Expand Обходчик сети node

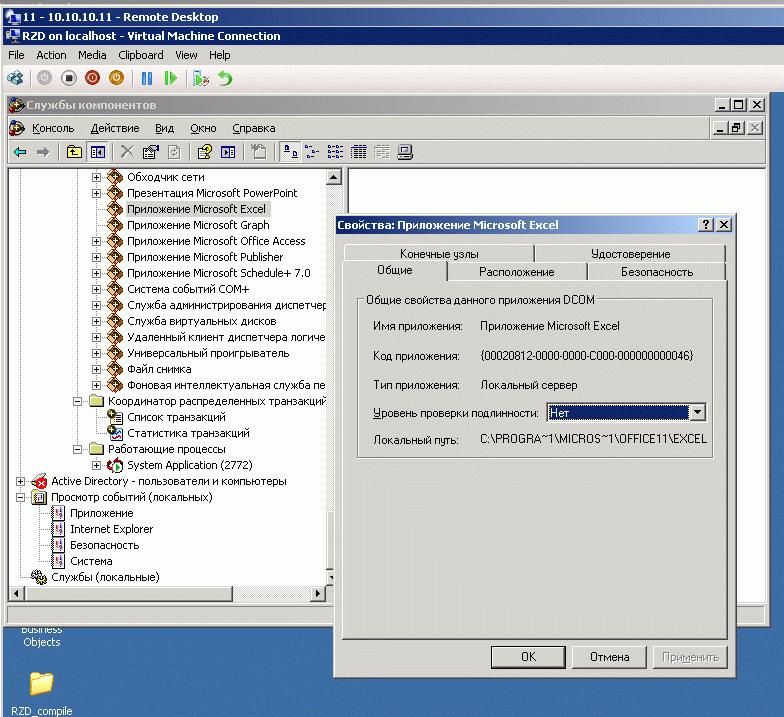(x=96, y=177)
